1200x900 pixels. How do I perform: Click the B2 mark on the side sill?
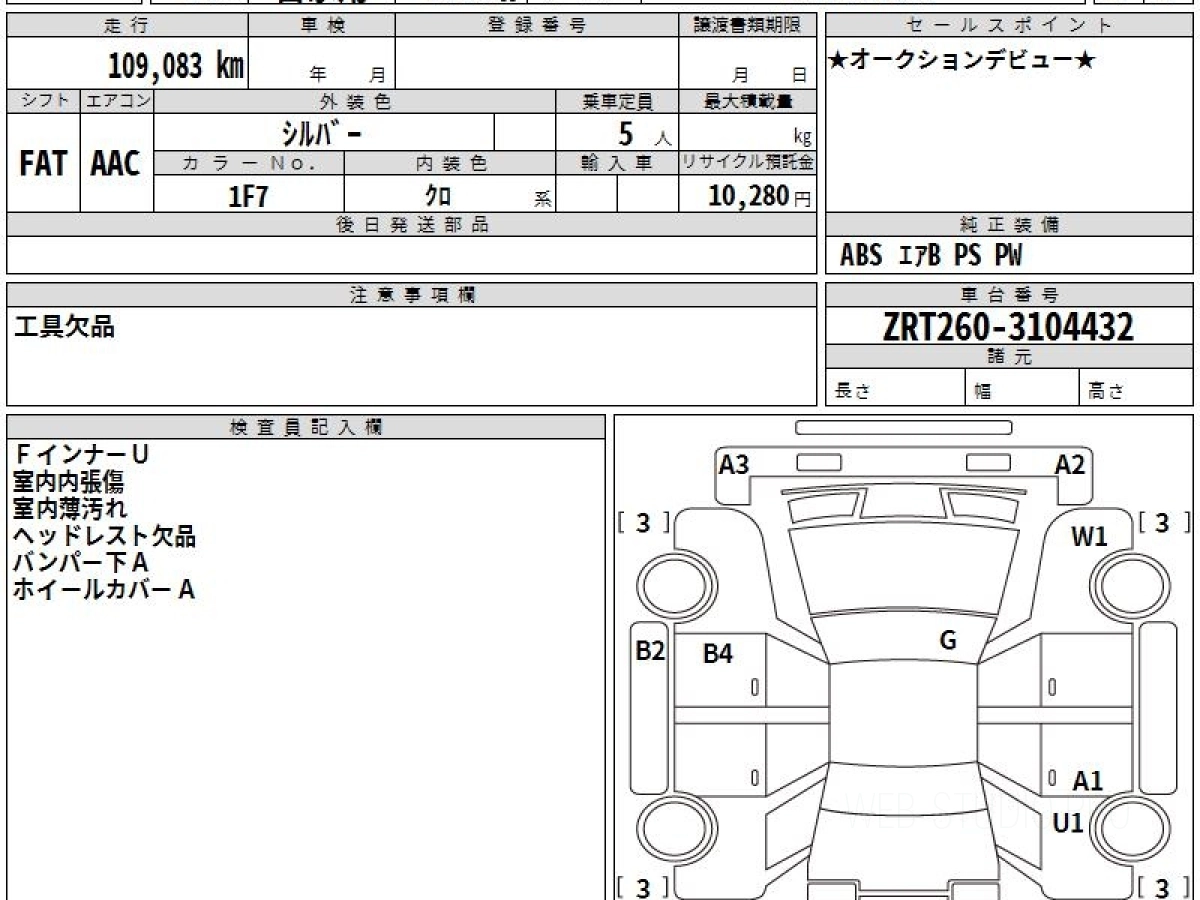pos(650,651)
